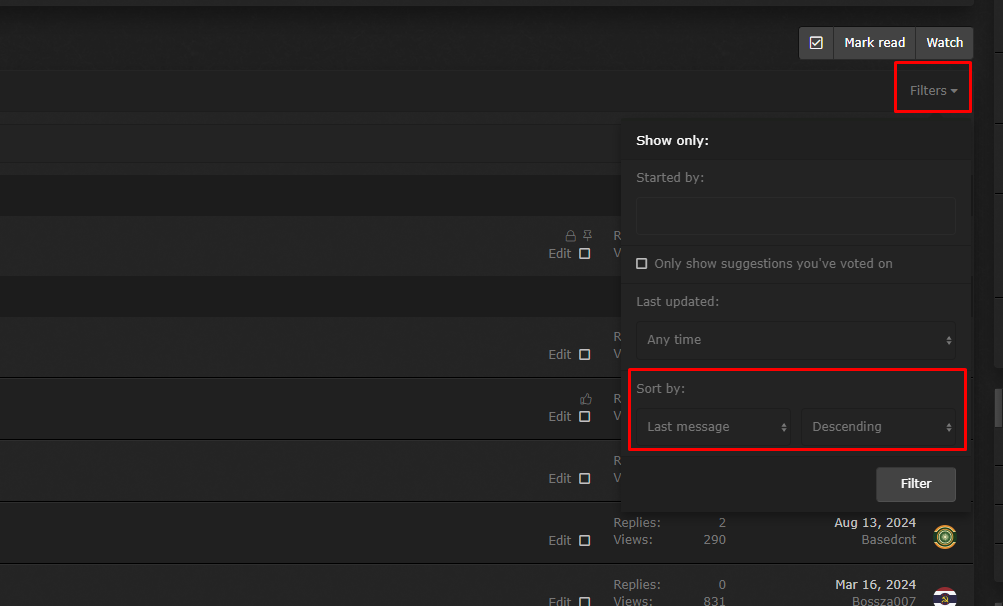Open Bossza007's avatar image
The width and height of the screenshot is (1003, 606).
[945, 596]
